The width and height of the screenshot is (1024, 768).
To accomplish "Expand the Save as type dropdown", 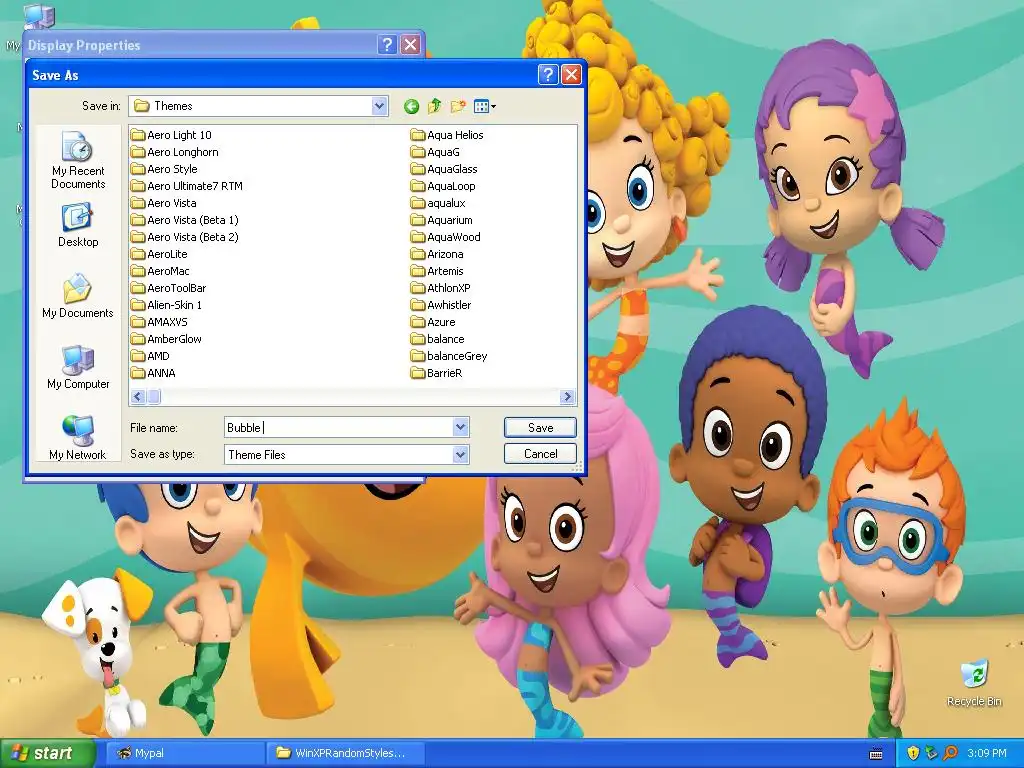I will coord(460,455).
